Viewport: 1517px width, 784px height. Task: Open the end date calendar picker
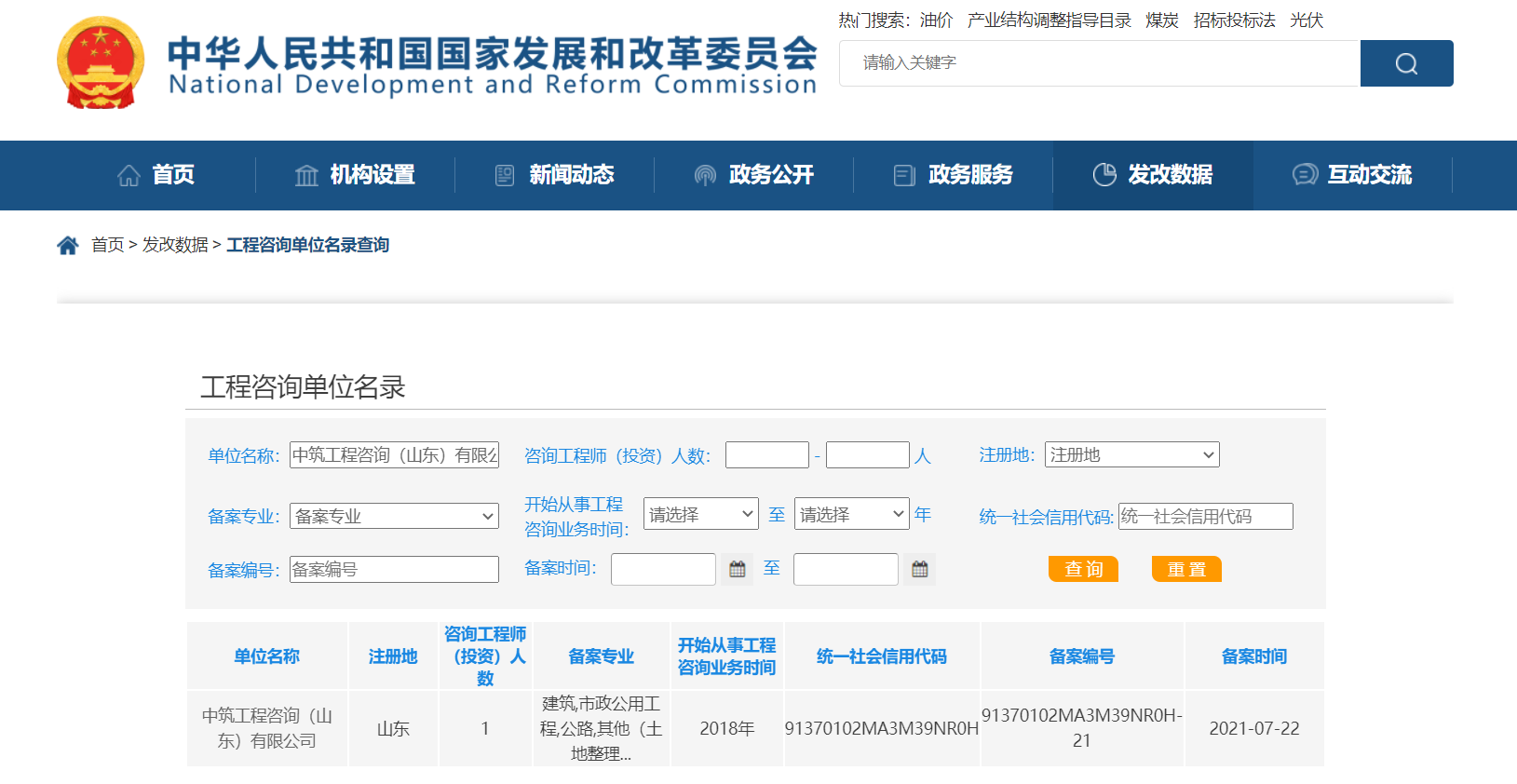919,569
